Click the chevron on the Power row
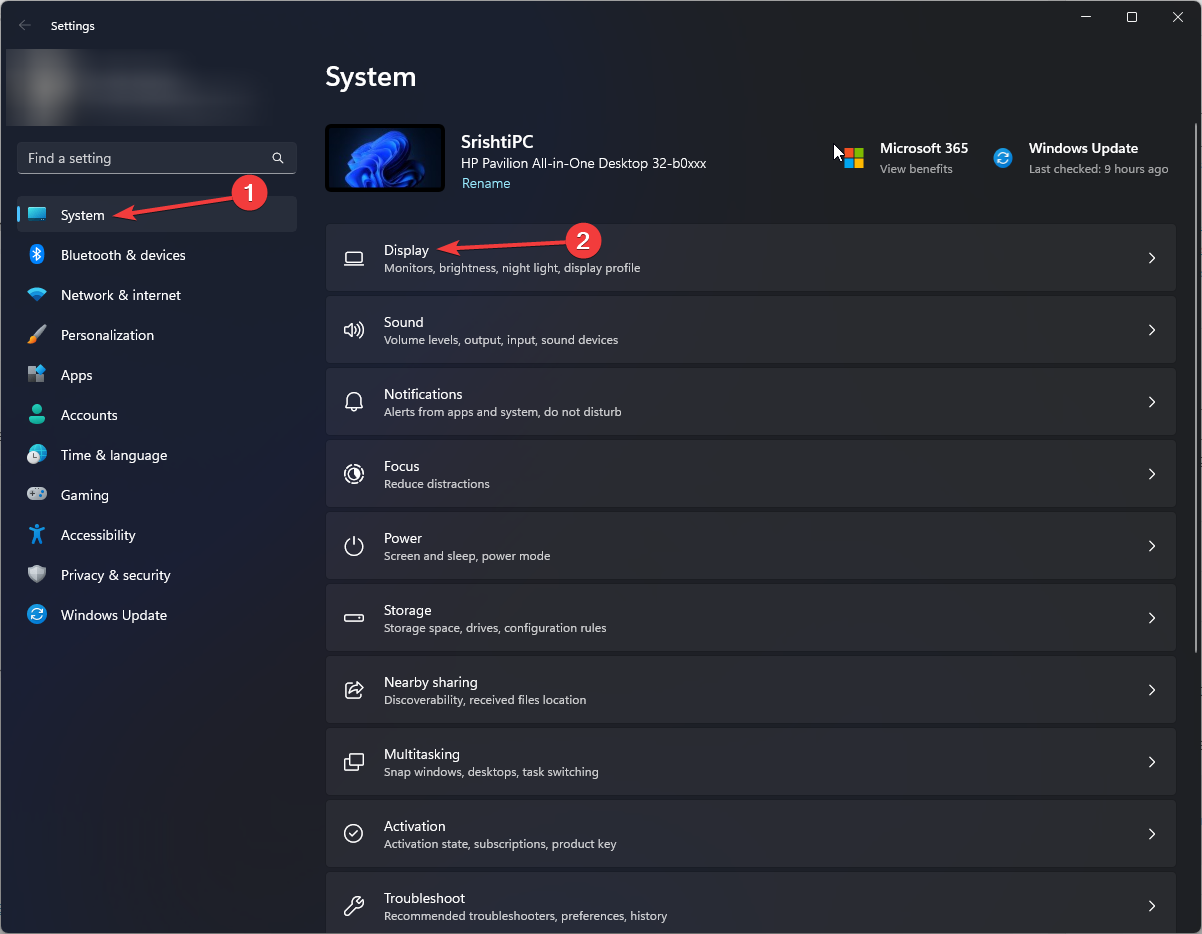Viewport: 1202px width, 934px height. [x=1152, y=546]
